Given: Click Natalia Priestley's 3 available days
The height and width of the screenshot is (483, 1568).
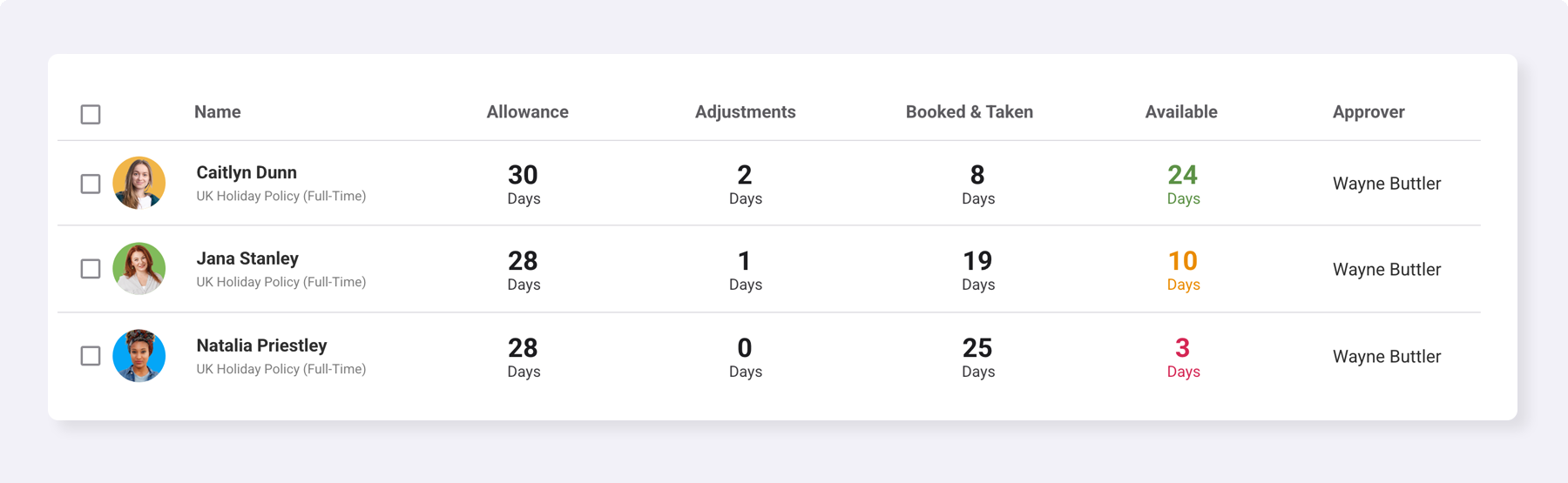Looking at the screenshot, I should [1183, 358].
